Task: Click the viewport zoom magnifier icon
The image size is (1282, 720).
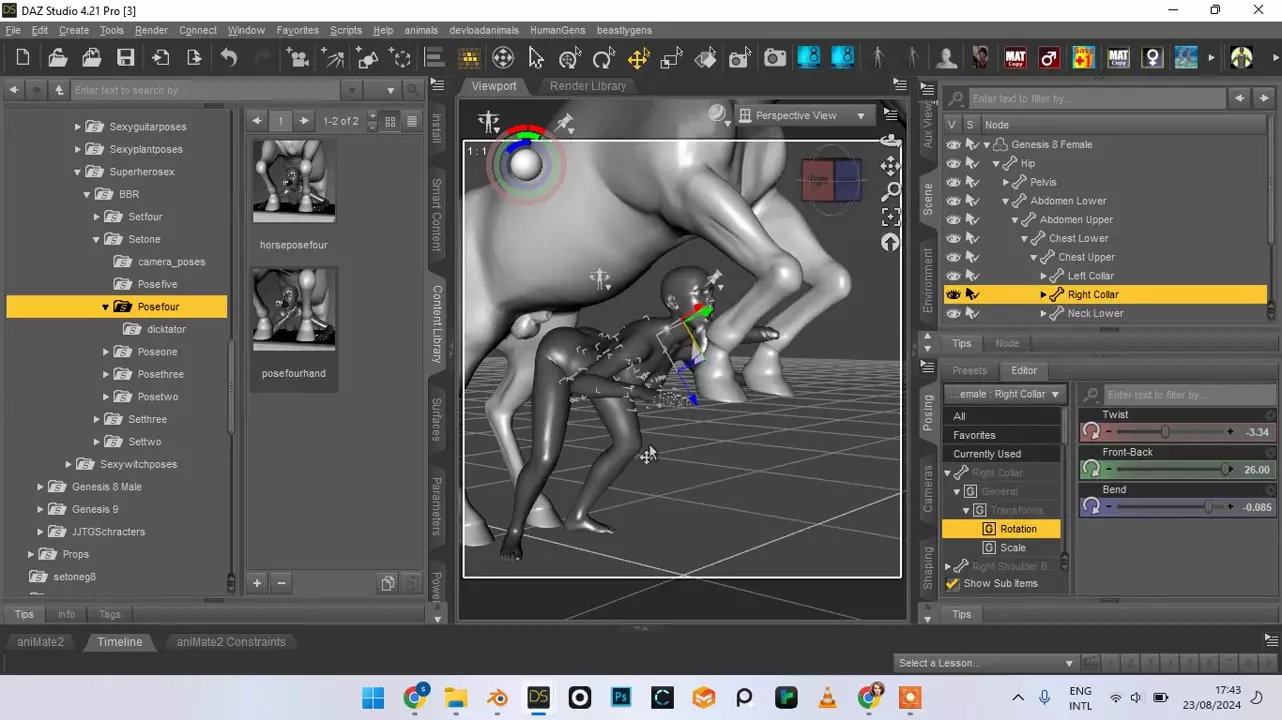Action: coord(890,191)
